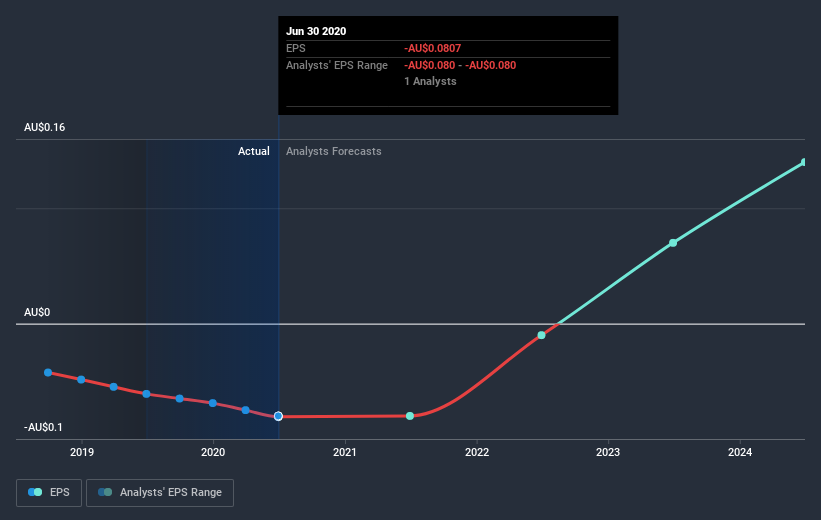The width and height of the screenshot is (821, 520).
Task: Click the Analysts' EPS Range legend dots icon
Action: pyautogui.click(x=105, y=492)
